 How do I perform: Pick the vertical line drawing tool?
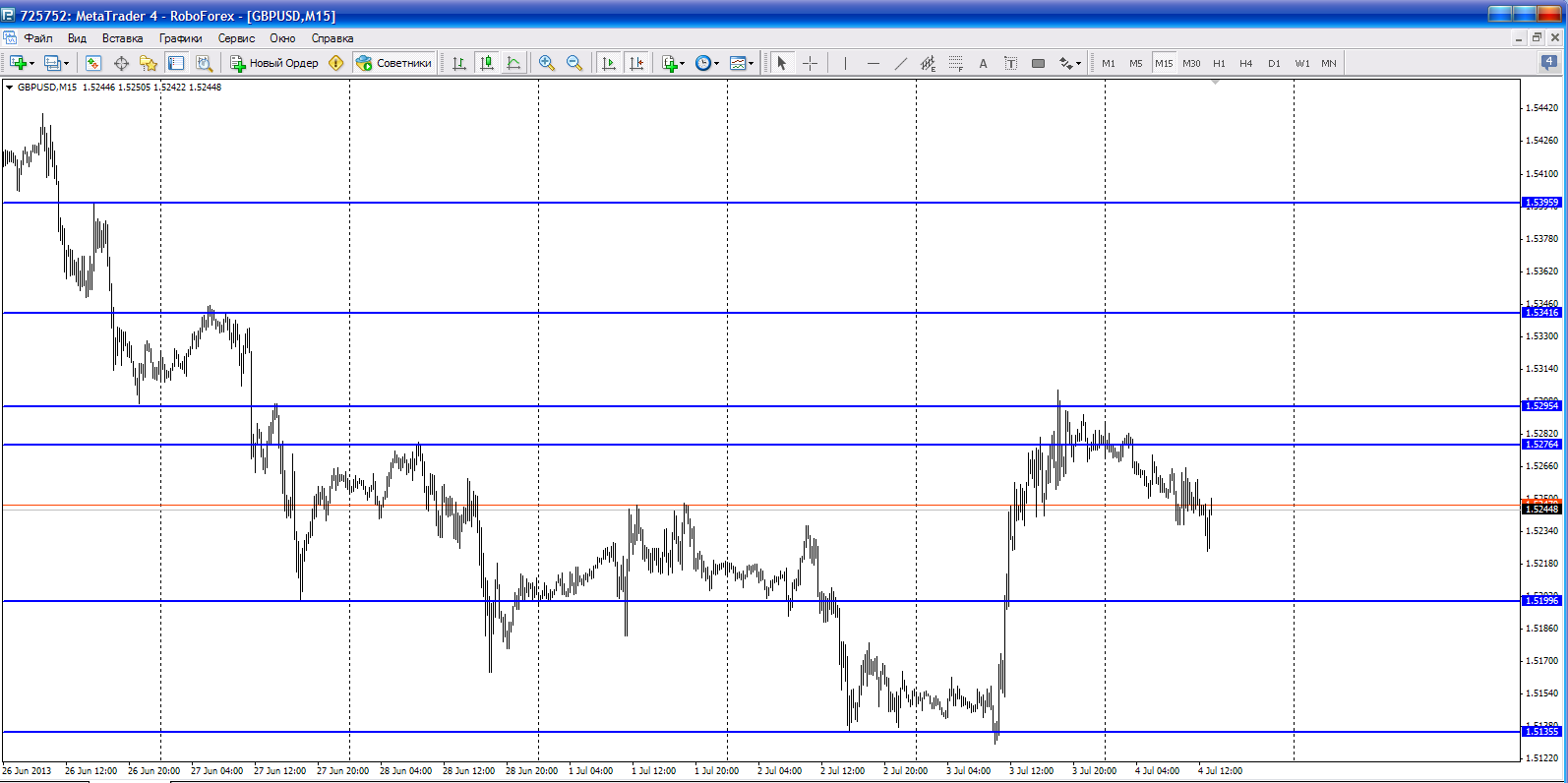pos(845,63)
